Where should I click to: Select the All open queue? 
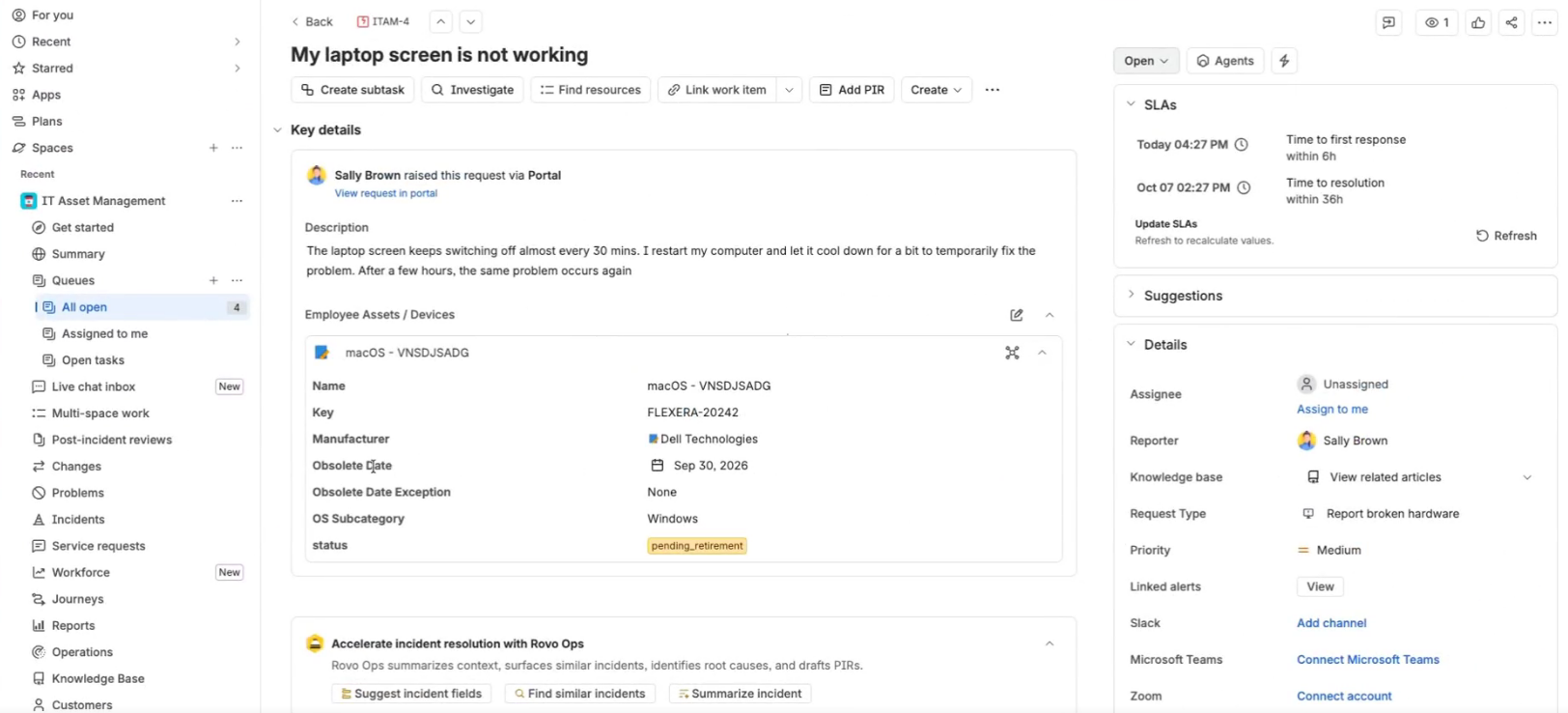pyautogui.click(x=142, y=307)
